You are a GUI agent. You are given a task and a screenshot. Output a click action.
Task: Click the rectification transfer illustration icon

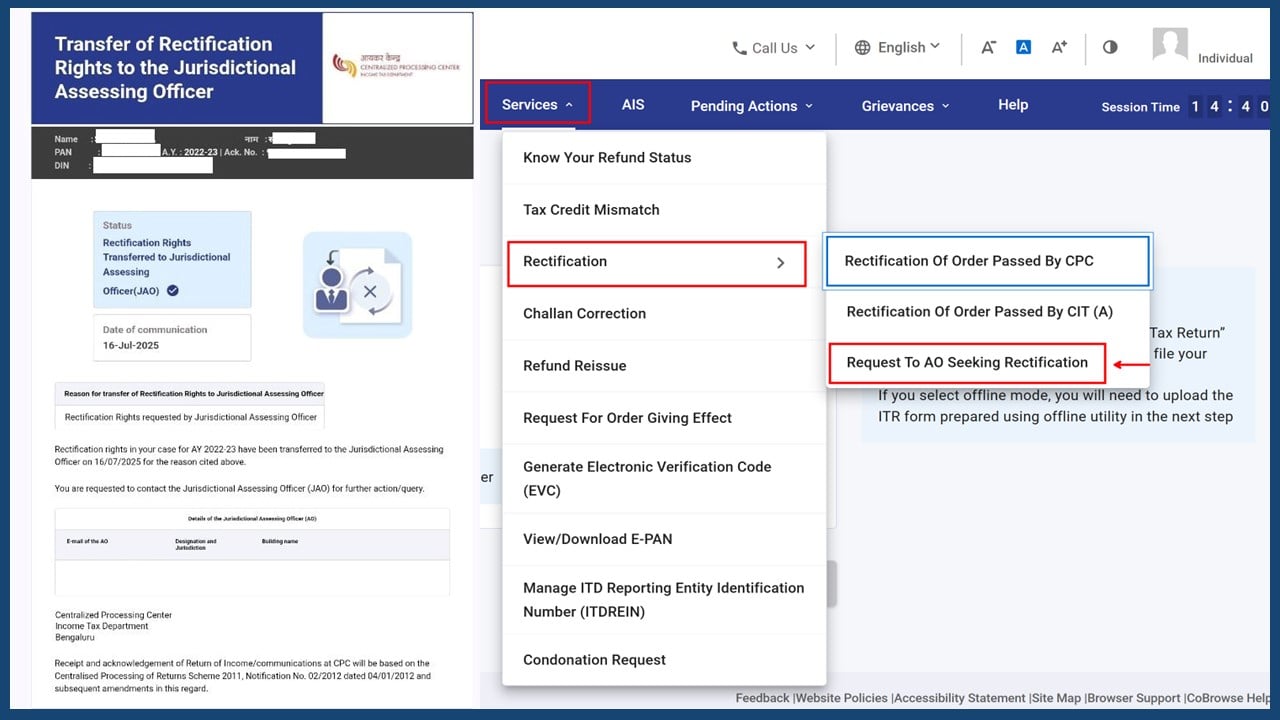[357, 285]
